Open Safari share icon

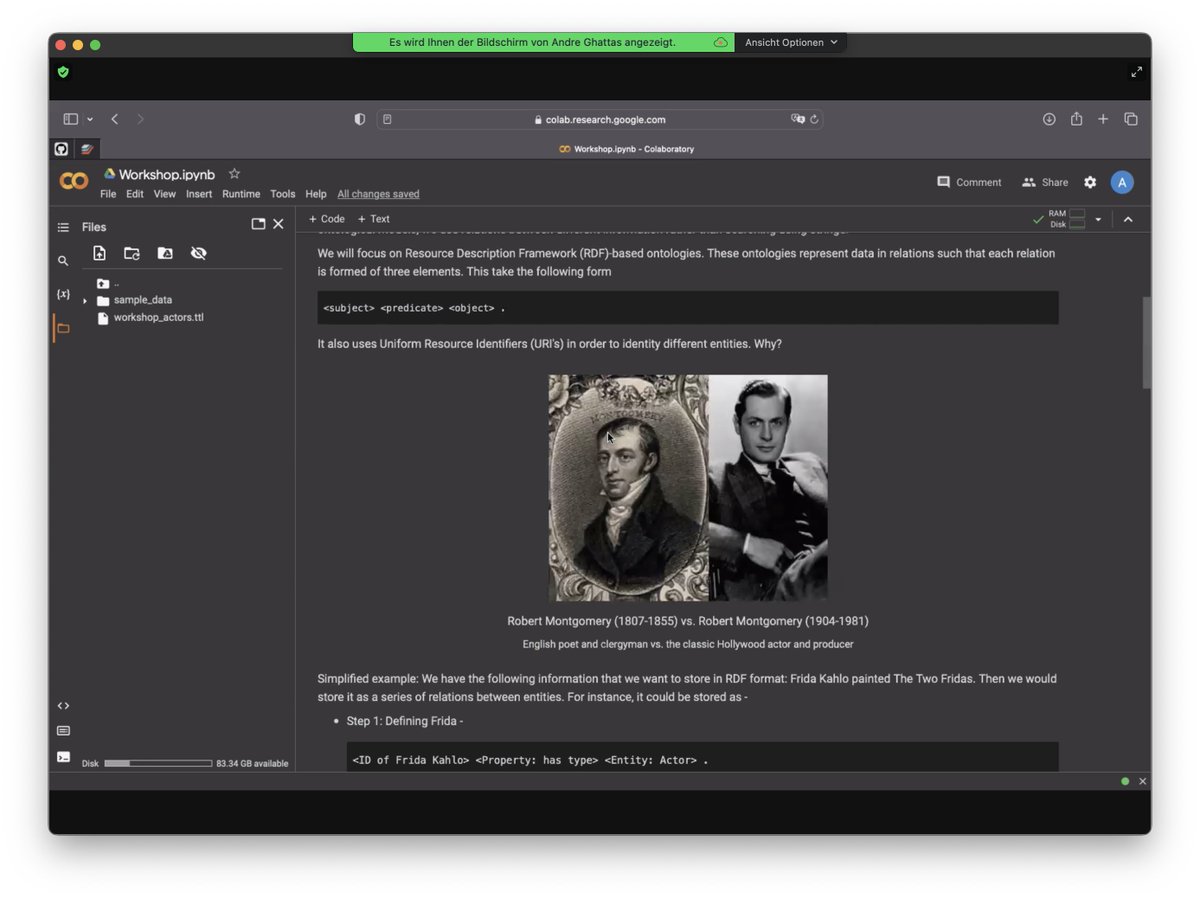pyautogui.click(x=1076, y=119)
